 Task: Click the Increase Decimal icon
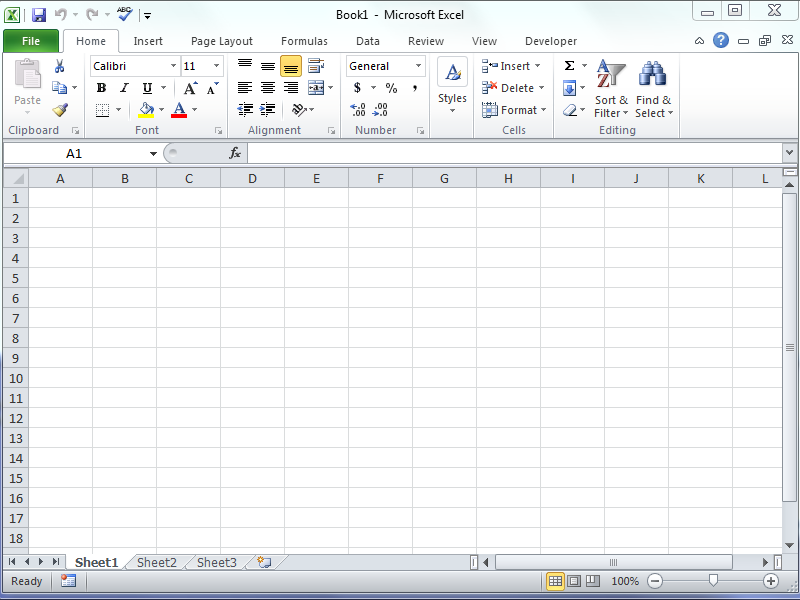click(358, 110)
